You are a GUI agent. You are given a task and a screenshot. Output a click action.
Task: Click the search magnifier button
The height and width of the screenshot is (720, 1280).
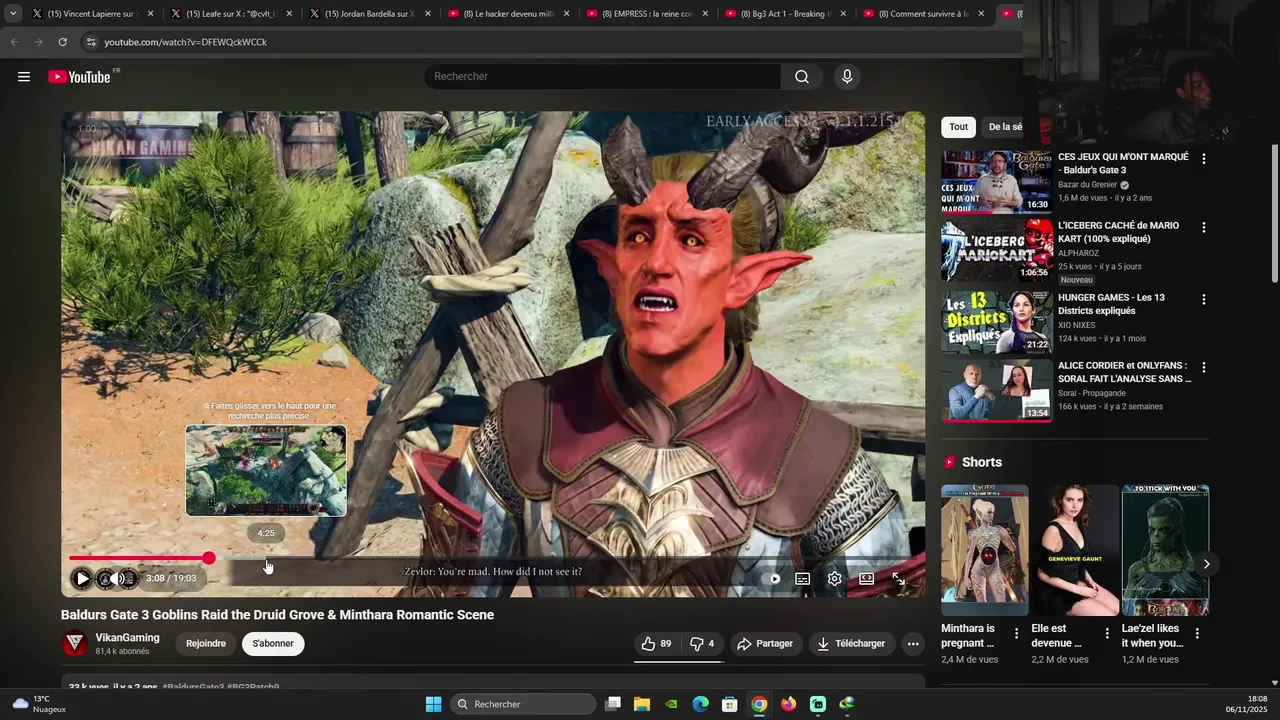802,77
